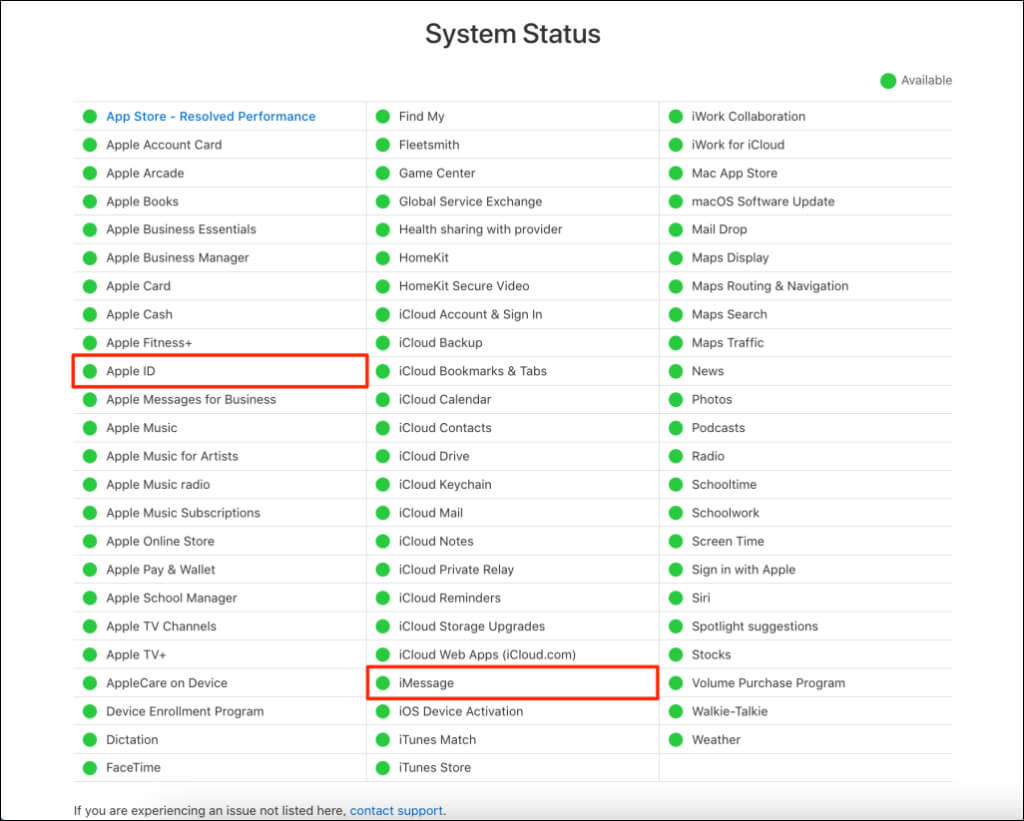
Task: Click the status dot next to iCloud Drive
Action: click(383, 456)
